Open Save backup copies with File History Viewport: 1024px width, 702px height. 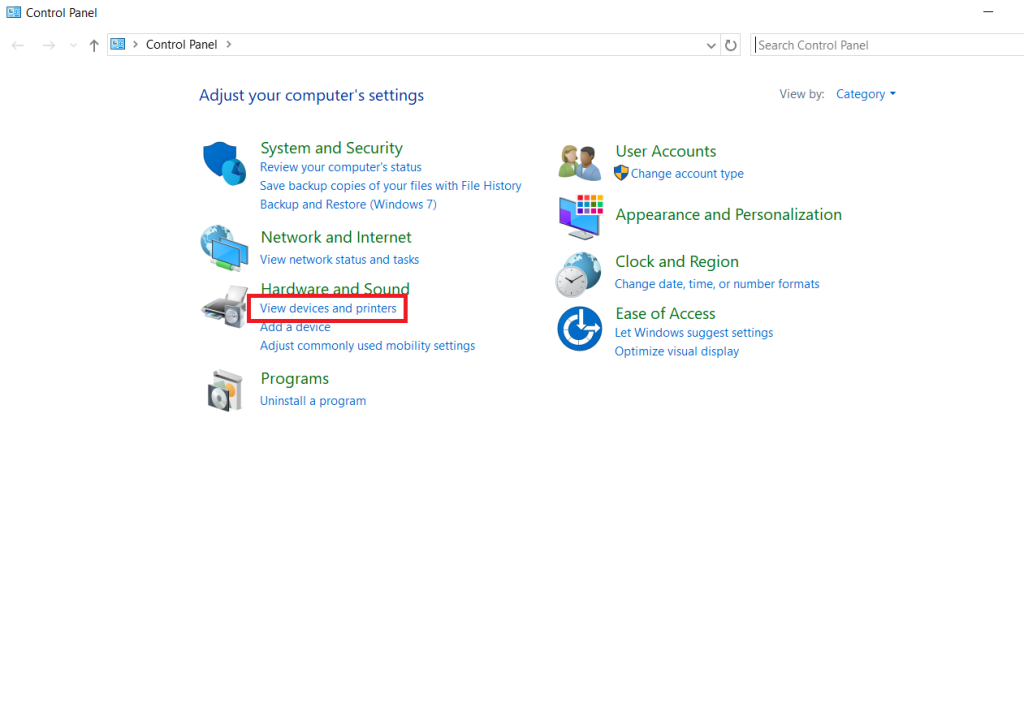click(391, 186)
